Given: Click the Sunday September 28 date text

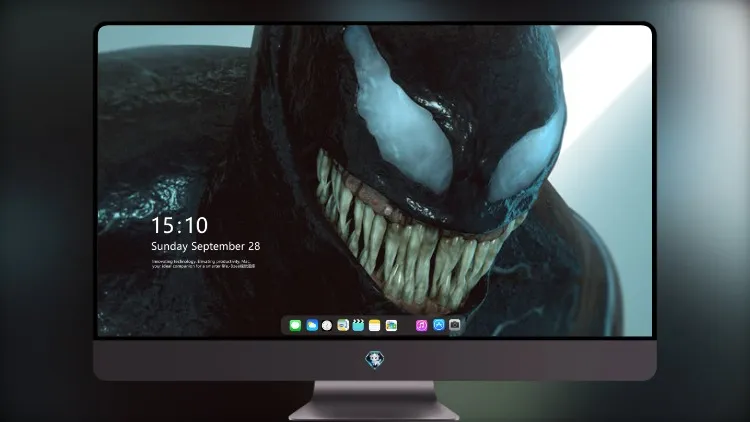Looking at the screenshot, I should [x=206, y=246].
